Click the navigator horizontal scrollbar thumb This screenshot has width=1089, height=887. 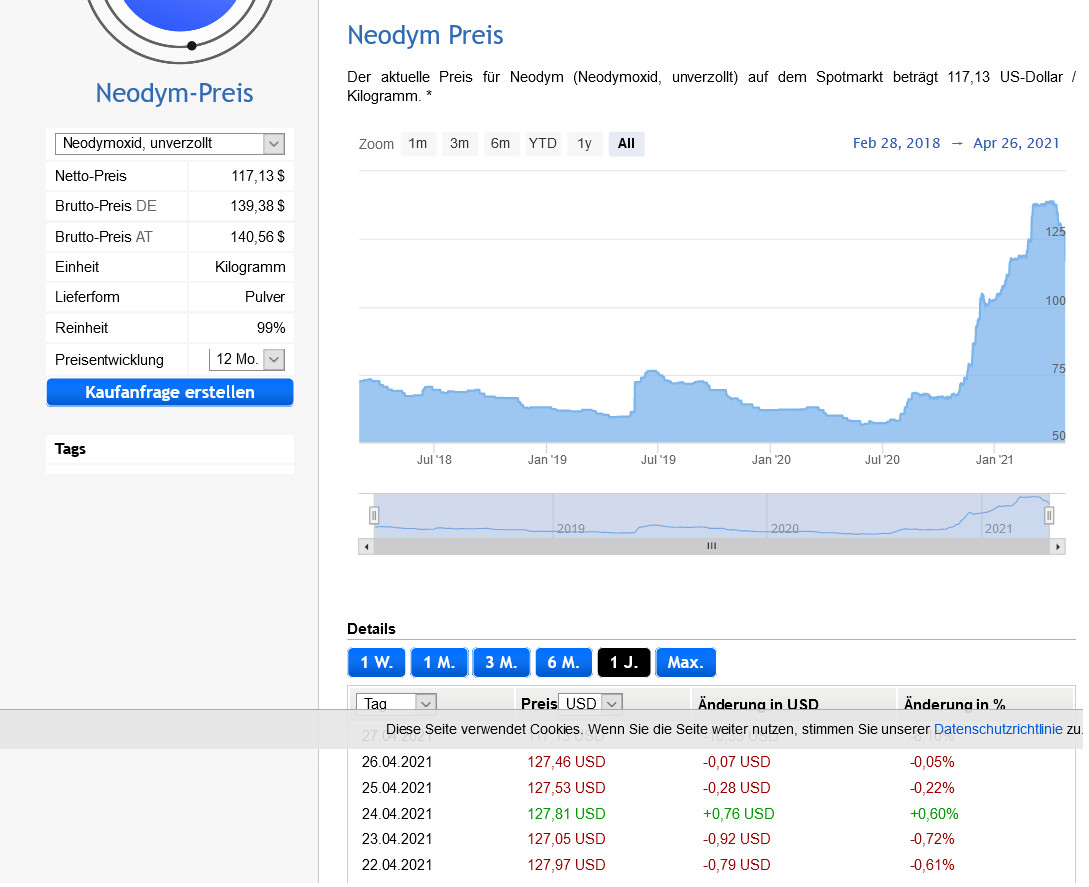pos(711,547)
